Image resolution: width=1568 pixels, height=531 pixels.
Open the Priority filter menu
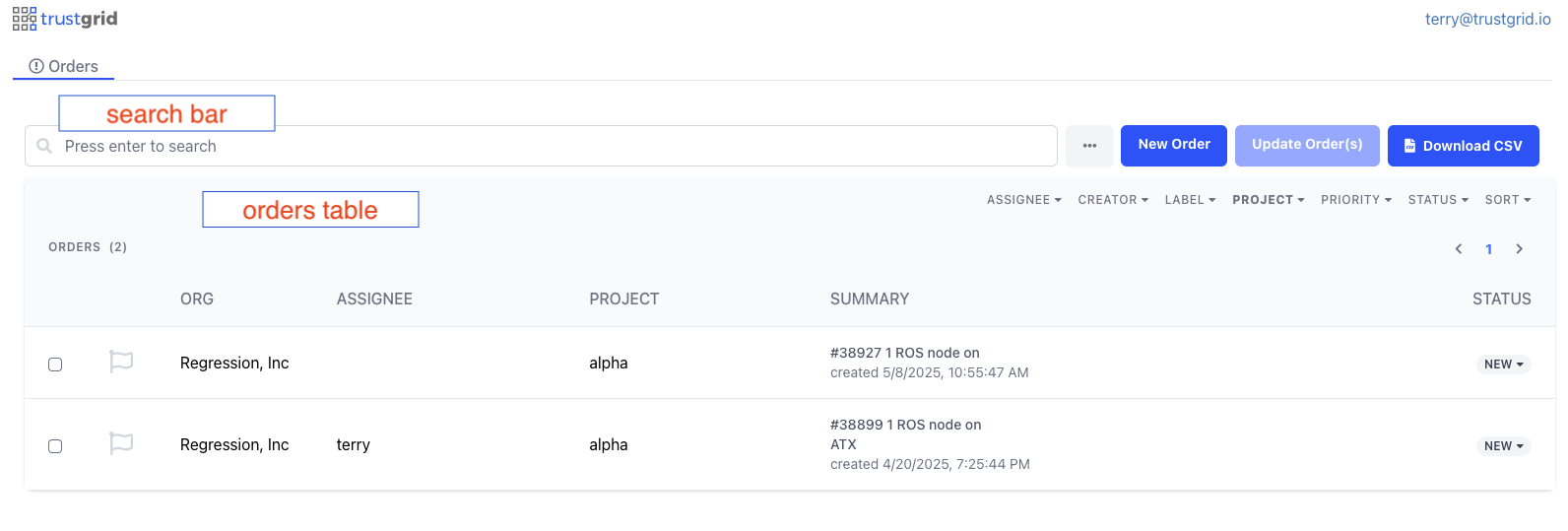click(1356, 200)
